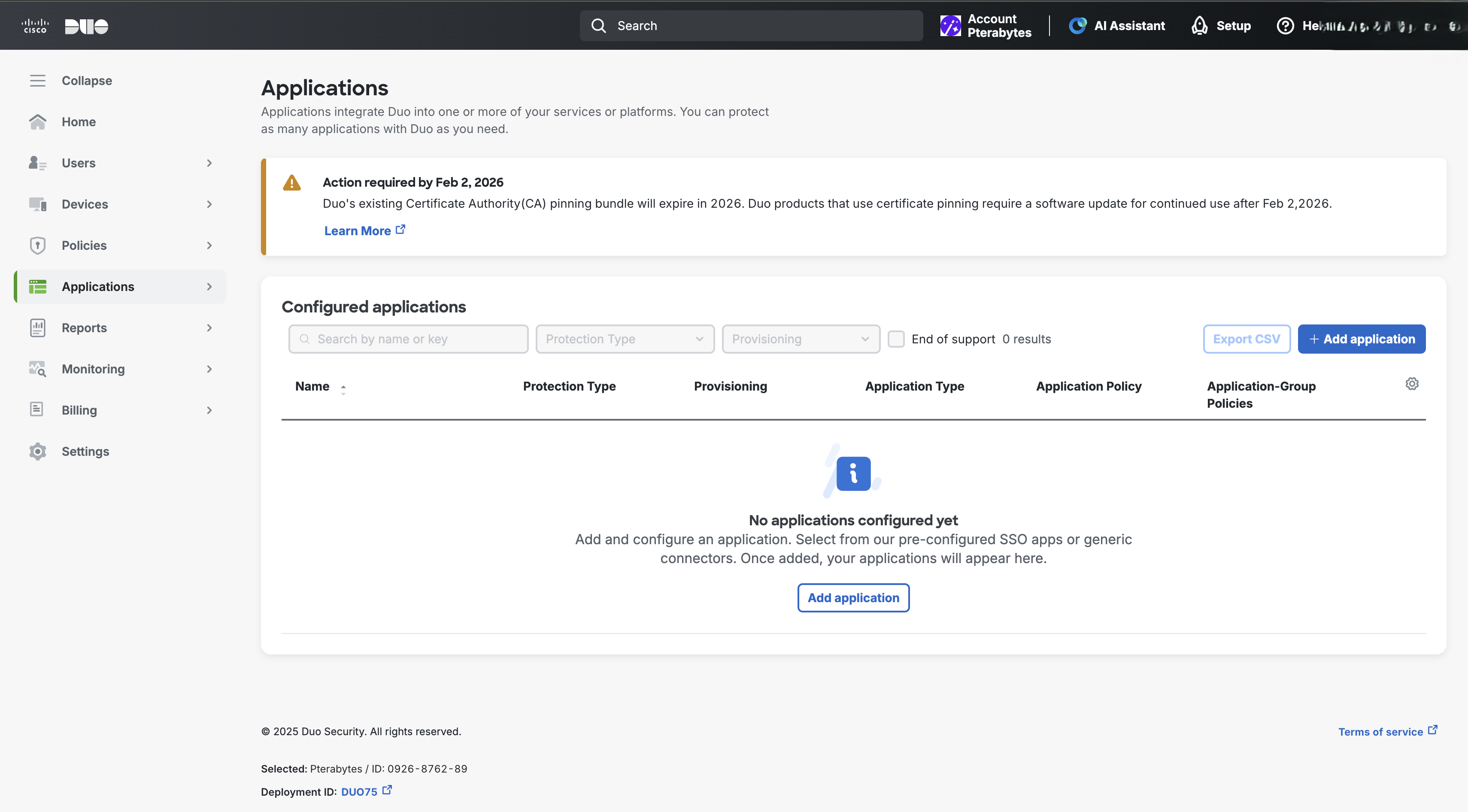This screenshot has width=1468, height=812.
Task: Check the End of support checkbox
Action: (x=896, y=339)
